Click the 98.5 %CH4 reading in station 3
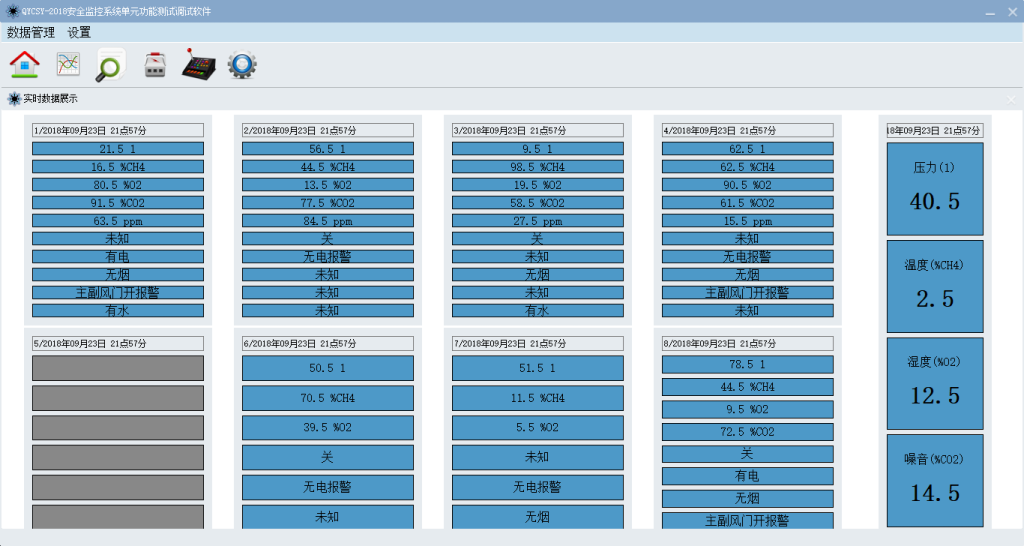 click(x=538, y=167)
